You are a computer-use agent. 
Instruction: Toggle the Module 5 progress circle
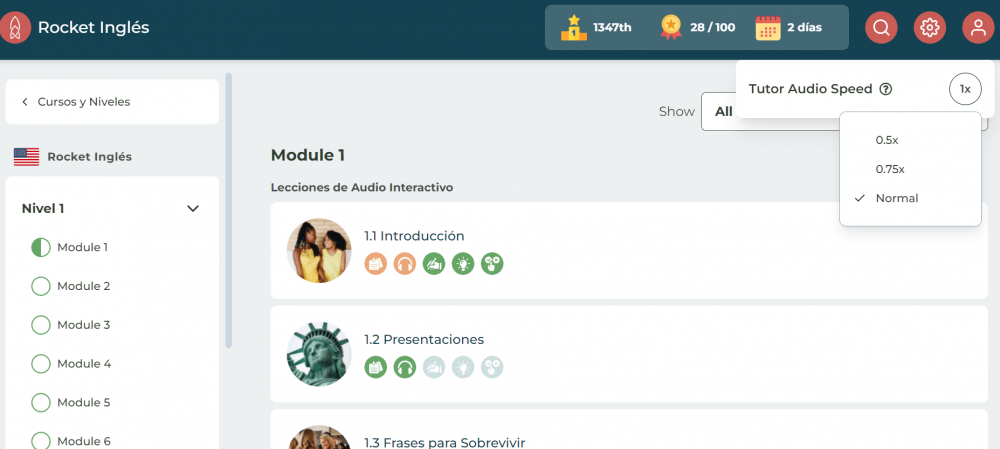pos(41,403)
